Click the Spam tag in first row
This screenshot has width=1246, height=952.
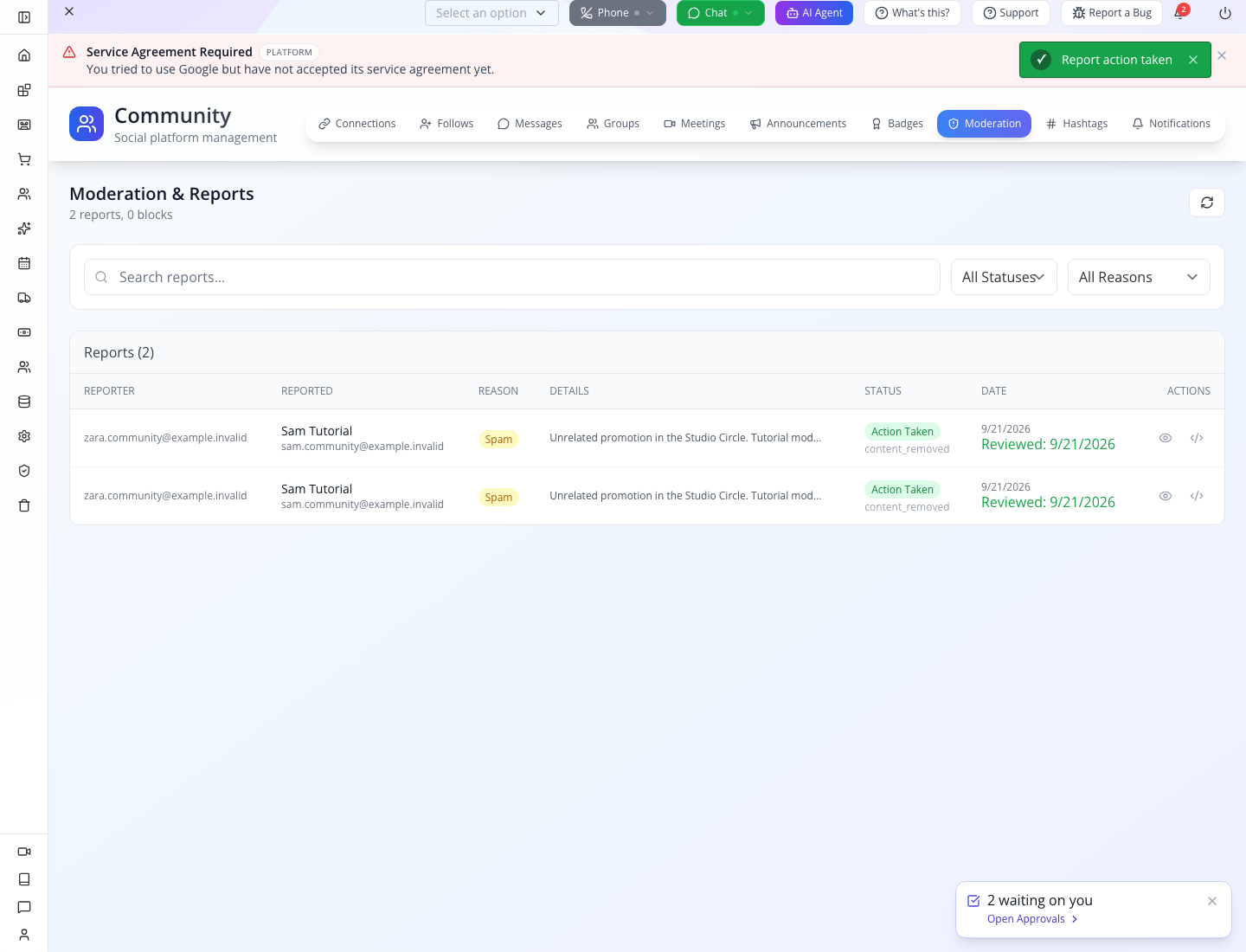(498, 439)
